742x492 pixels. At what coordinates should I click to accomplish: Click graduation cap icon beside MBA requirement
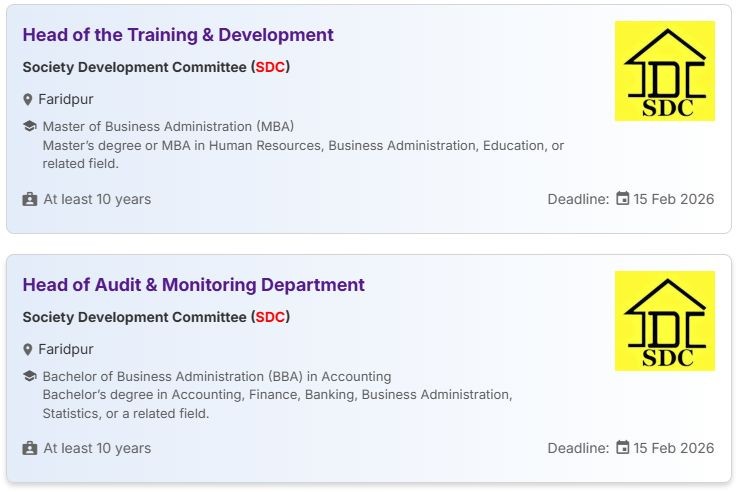coord(29,127)
